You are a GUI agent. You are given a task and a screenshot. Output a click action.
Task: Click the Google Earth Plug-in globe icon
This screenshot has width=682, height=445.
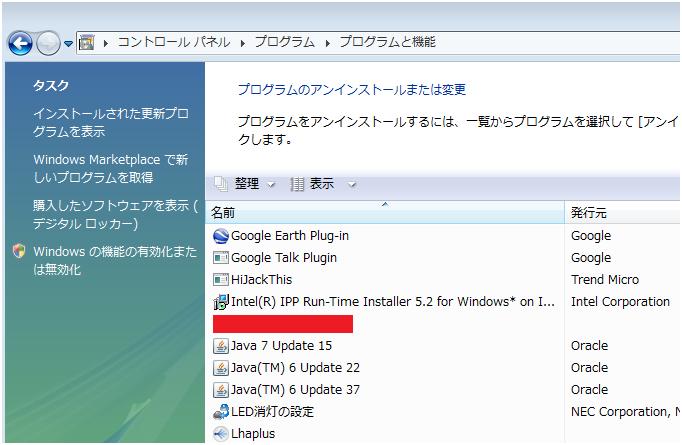221,236
